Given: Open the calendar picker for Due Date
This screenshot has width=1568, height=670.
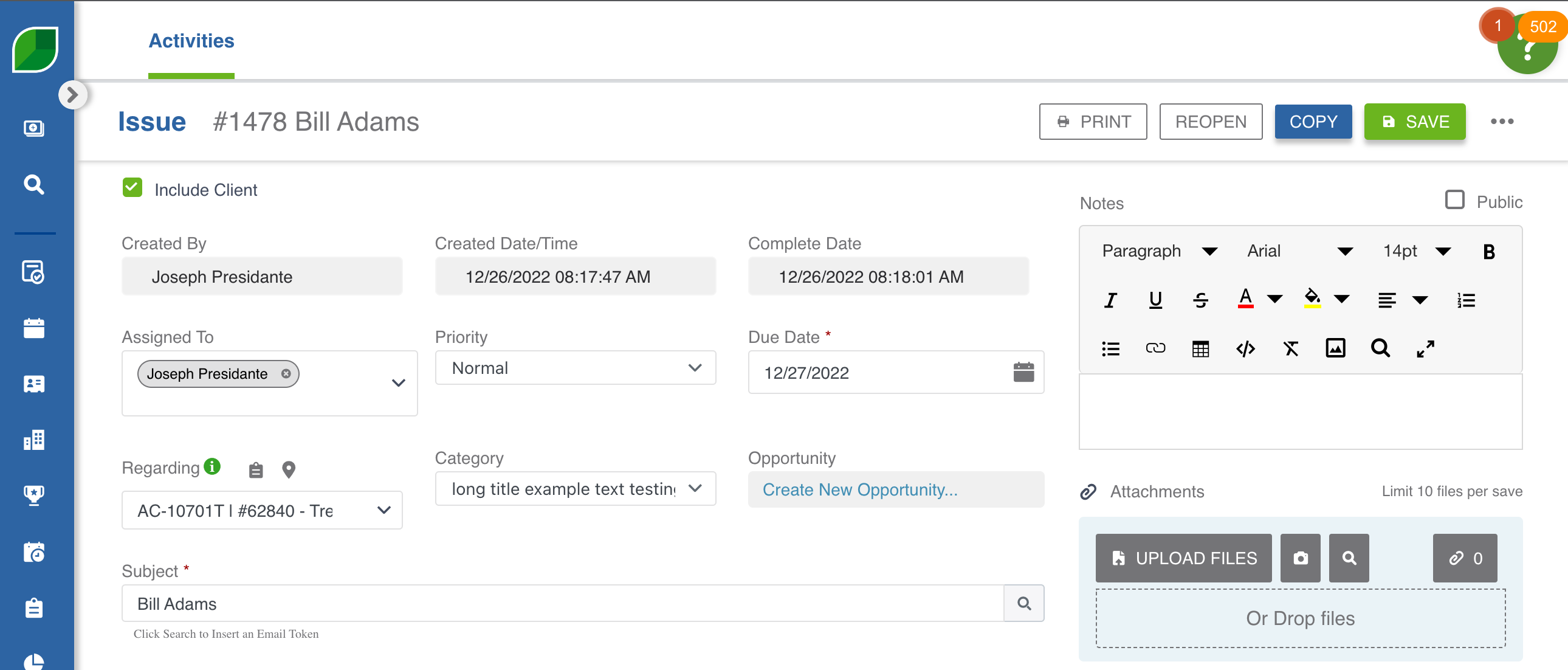Looking at the screenshot, I should pyautogui.click(x=1024, y=372).
